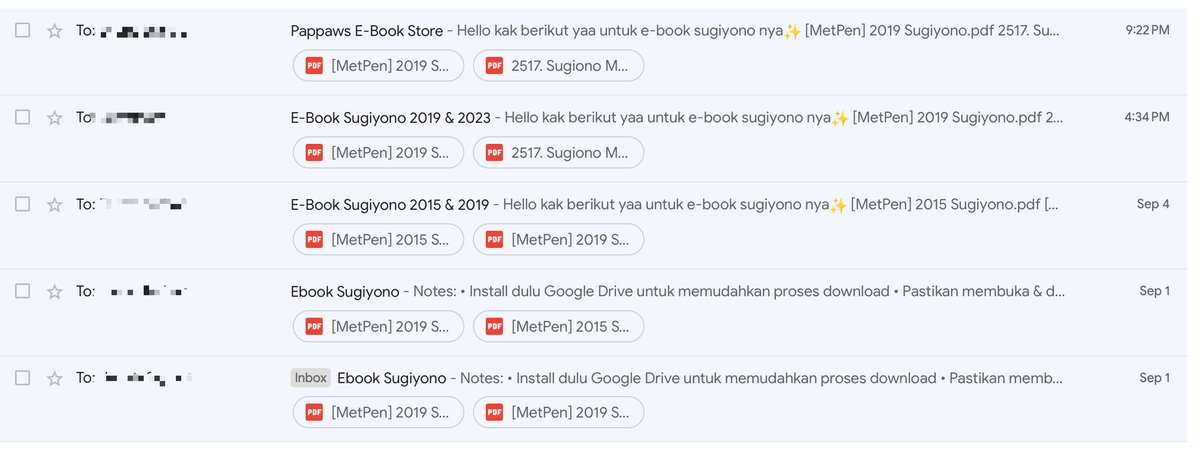
Task: Open the Pappaws E-Book Store subject
Action: tap(366, 31)
